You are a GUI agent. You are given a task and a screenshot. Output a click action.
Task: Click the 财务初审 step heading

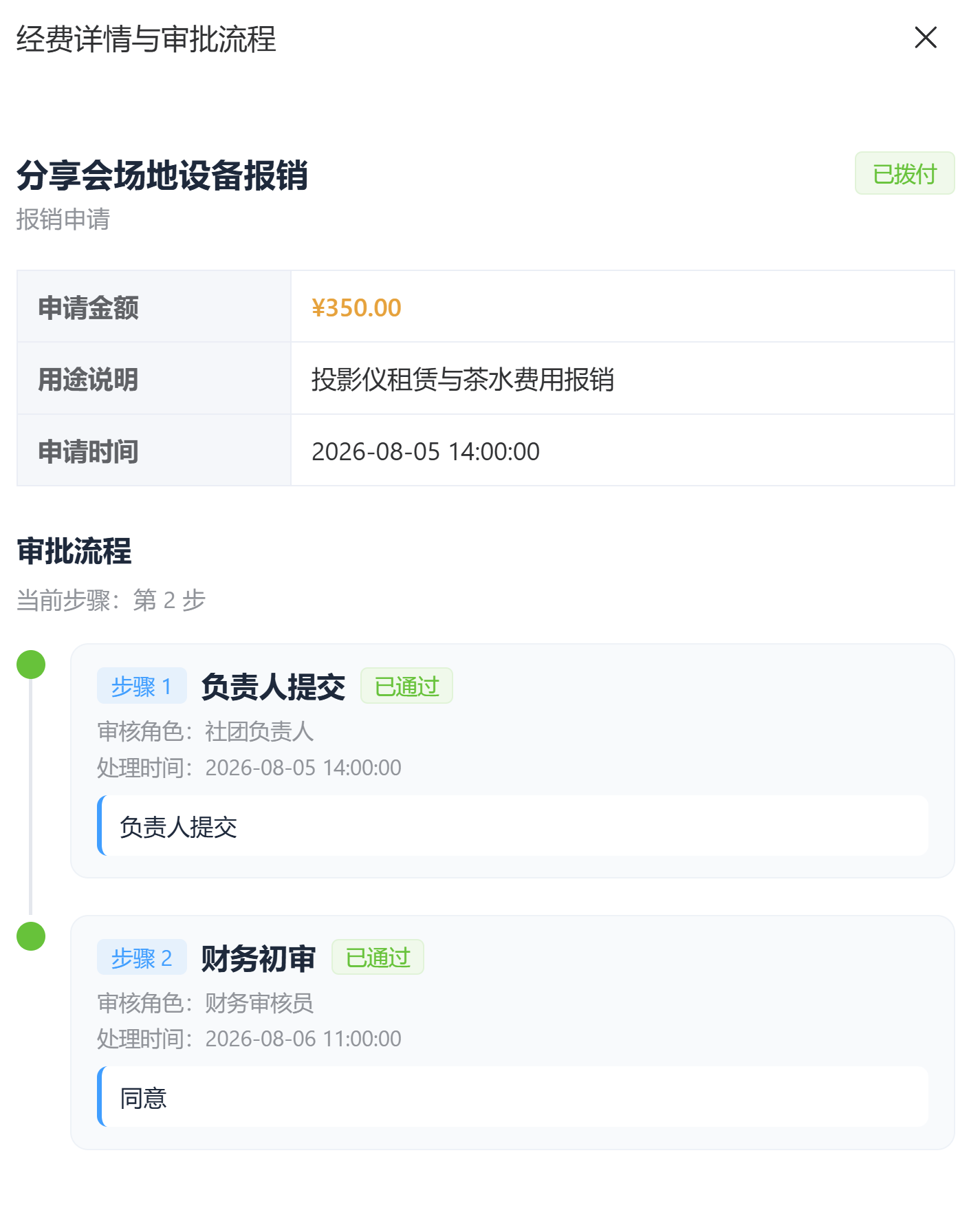(x=259, y=958)
